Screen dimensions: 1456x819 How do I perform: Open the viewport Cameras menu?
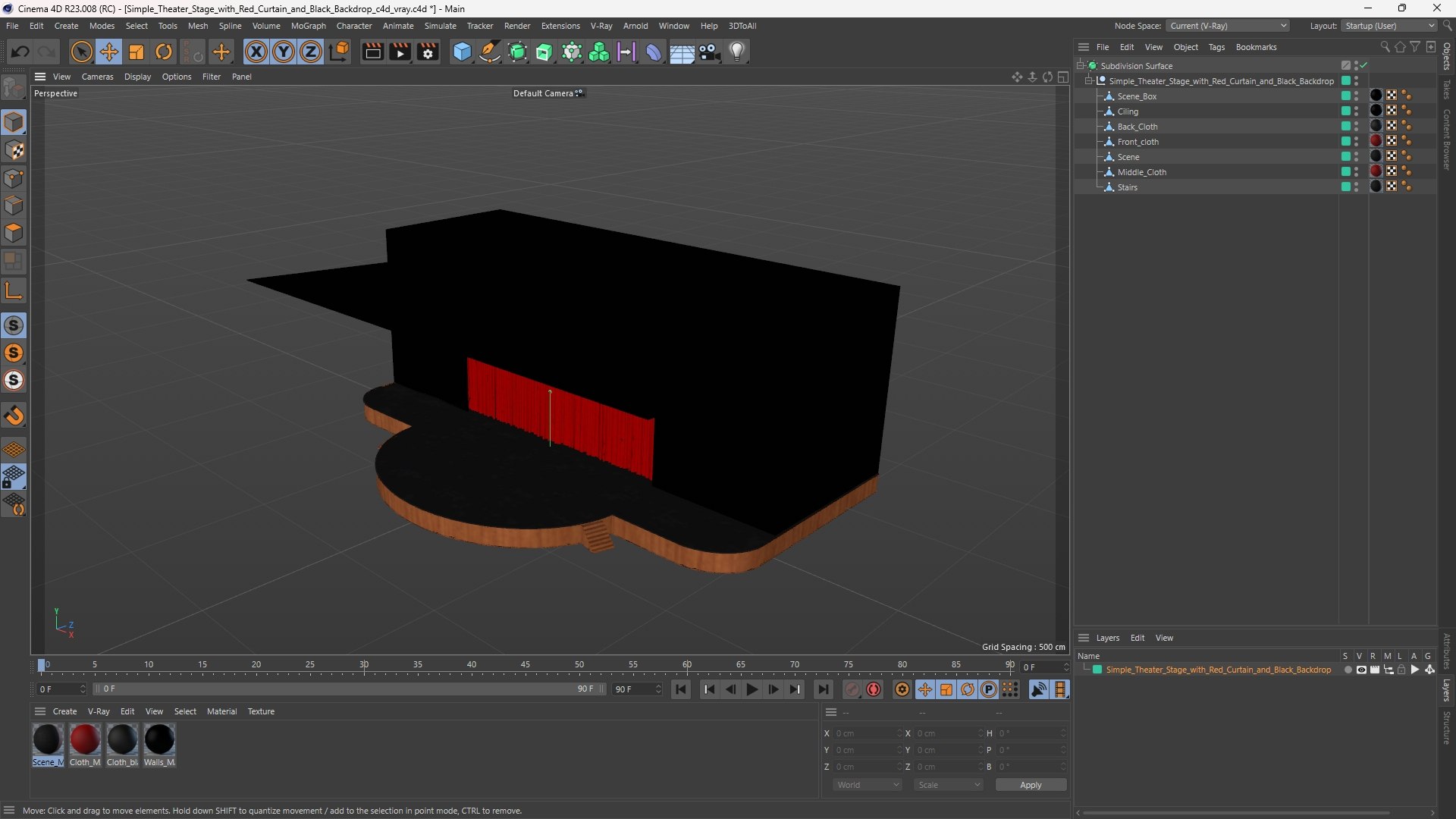click(x=97, y=77)
